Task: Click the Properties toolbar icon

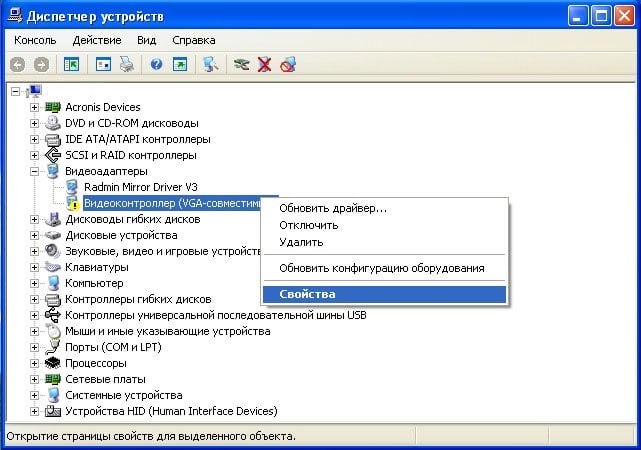Action: click(103, 64)
